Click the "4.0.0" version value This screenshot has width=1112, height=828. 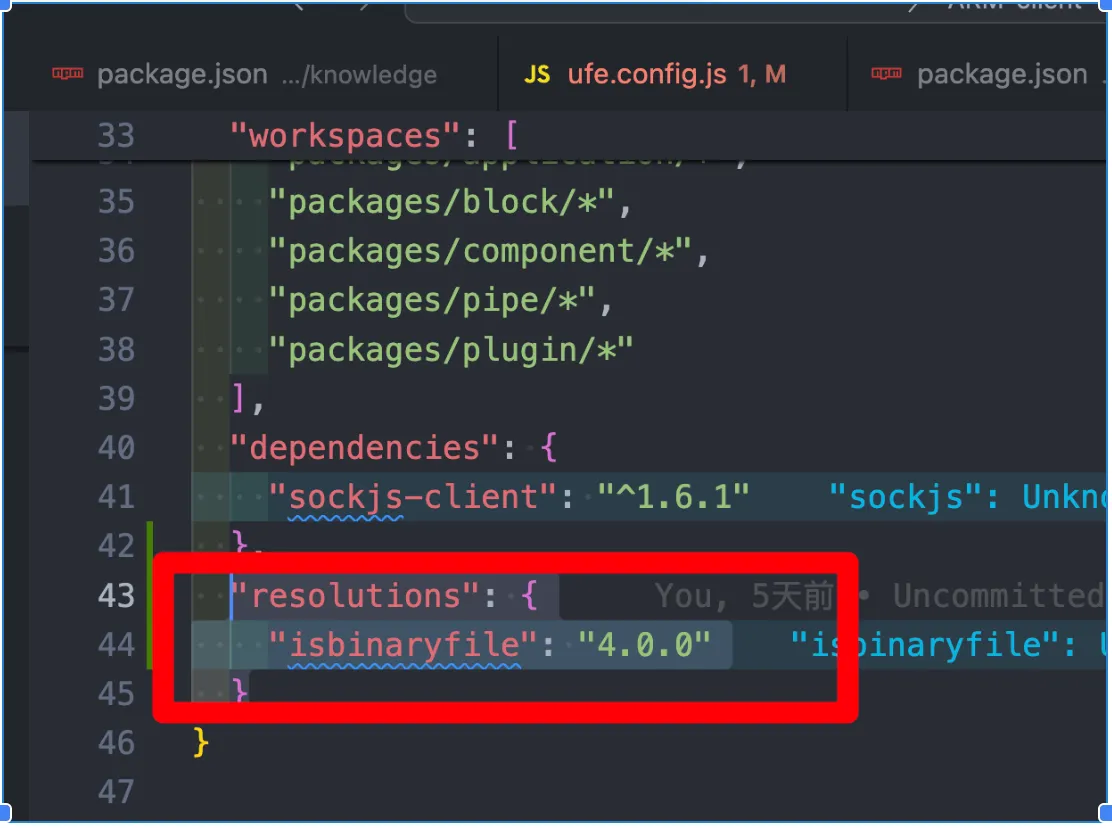coord(644,645)
